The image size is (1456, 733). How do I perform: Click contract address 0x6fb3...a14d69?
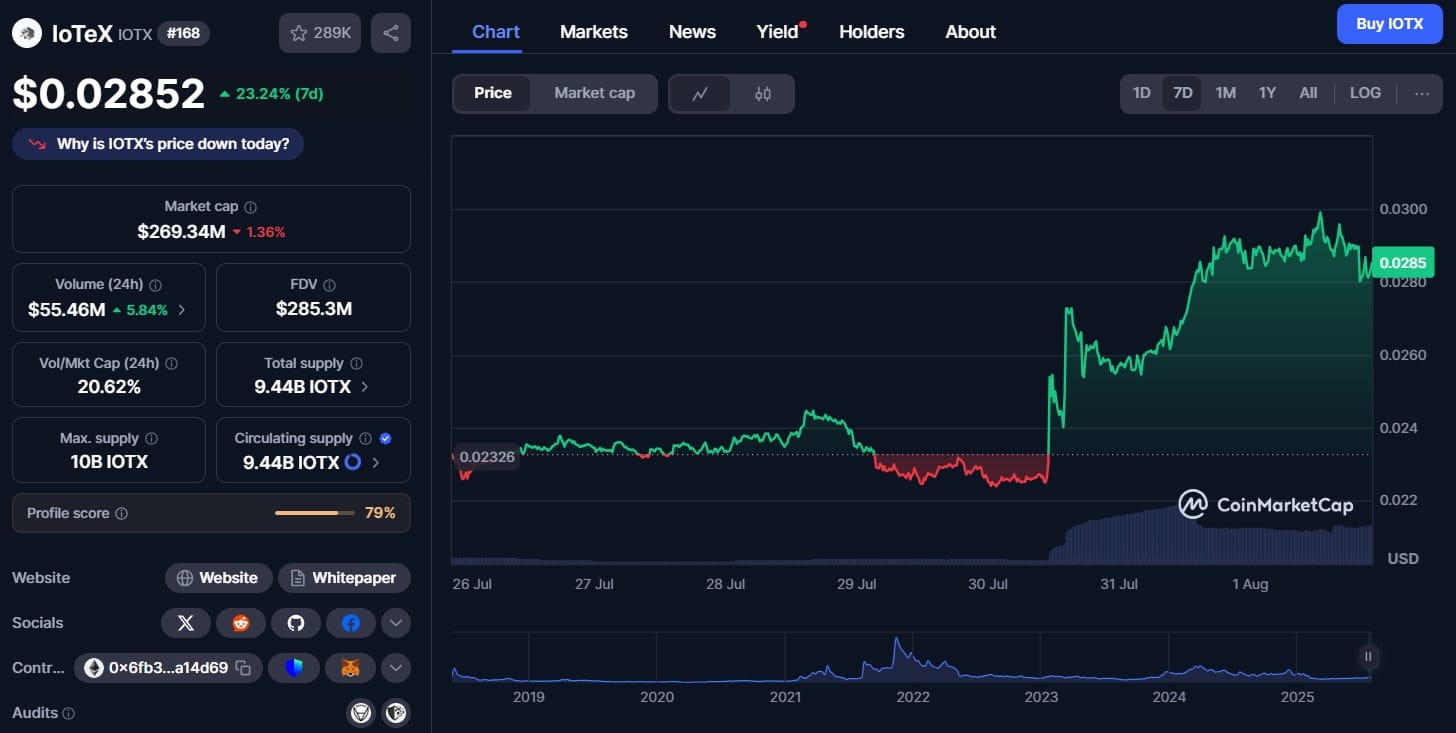168,668
